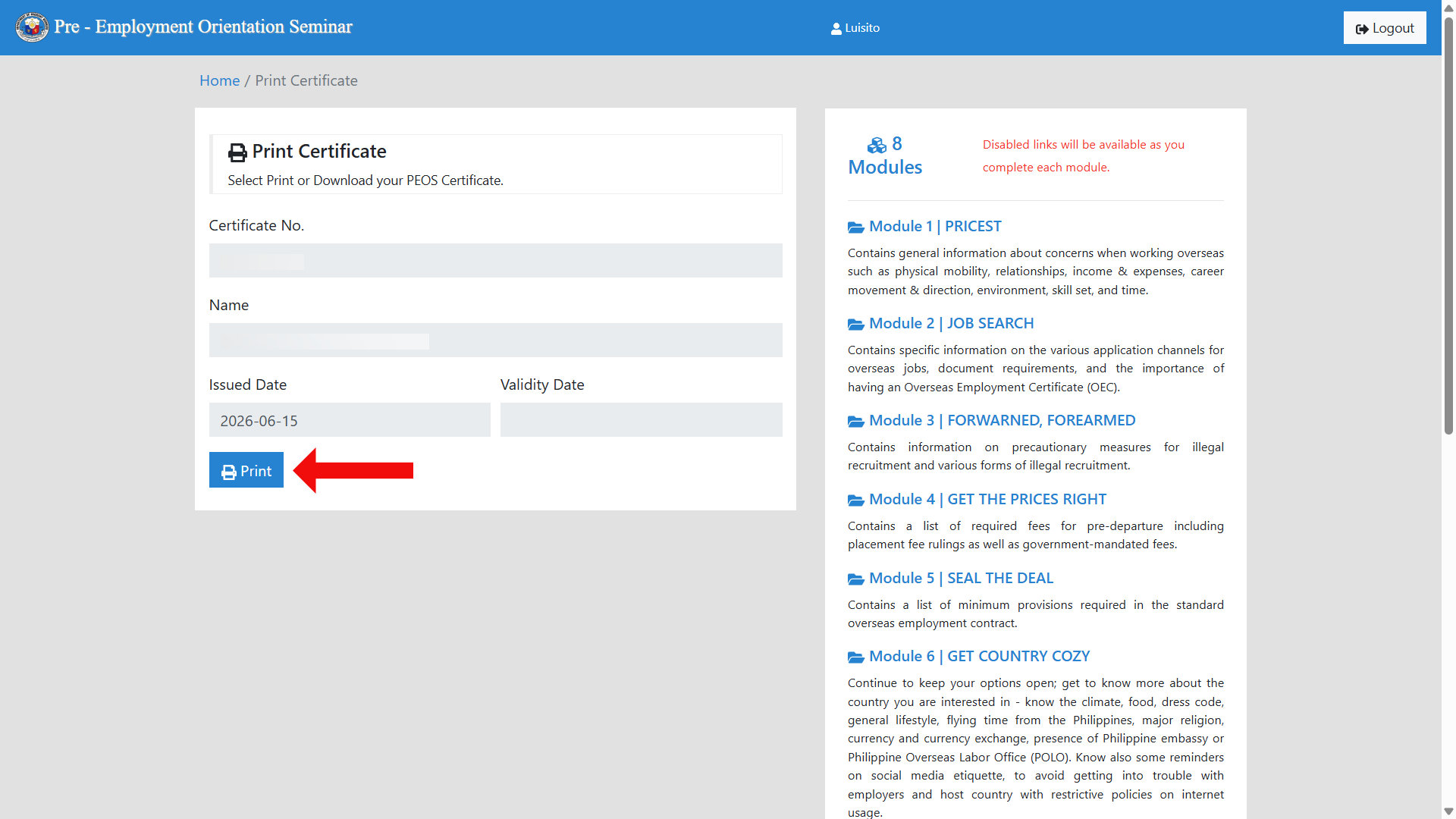Click the '8 Modules' heading text
Viewport: 1456px width, 819px height.
coord(885,155)
